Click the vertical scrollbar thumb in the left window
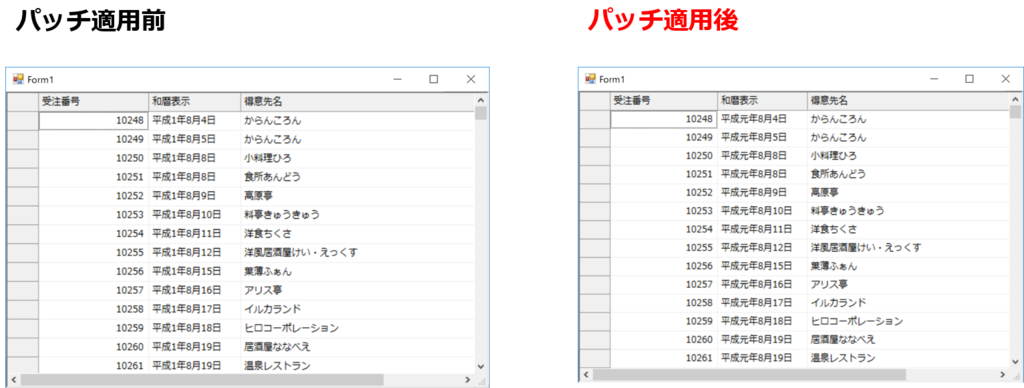1024x388 pixels. click(481, 114)
